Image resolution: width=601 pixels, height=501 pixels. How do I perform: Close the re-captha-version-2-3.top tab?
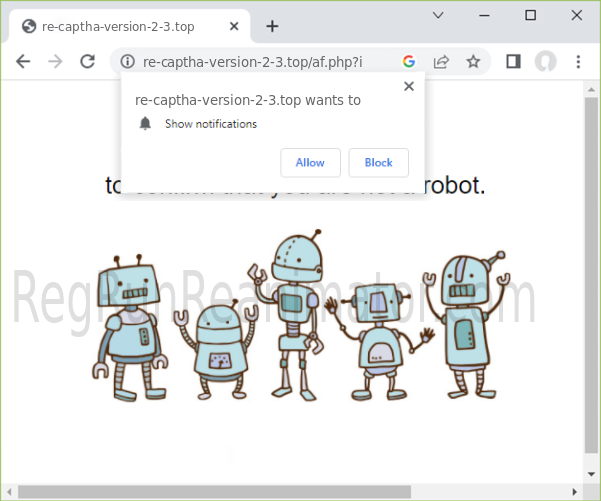[x=233, y=26]
